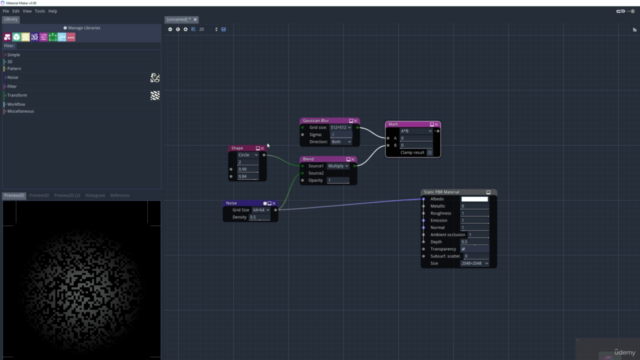Close the Blend node

tap(353, 159)
